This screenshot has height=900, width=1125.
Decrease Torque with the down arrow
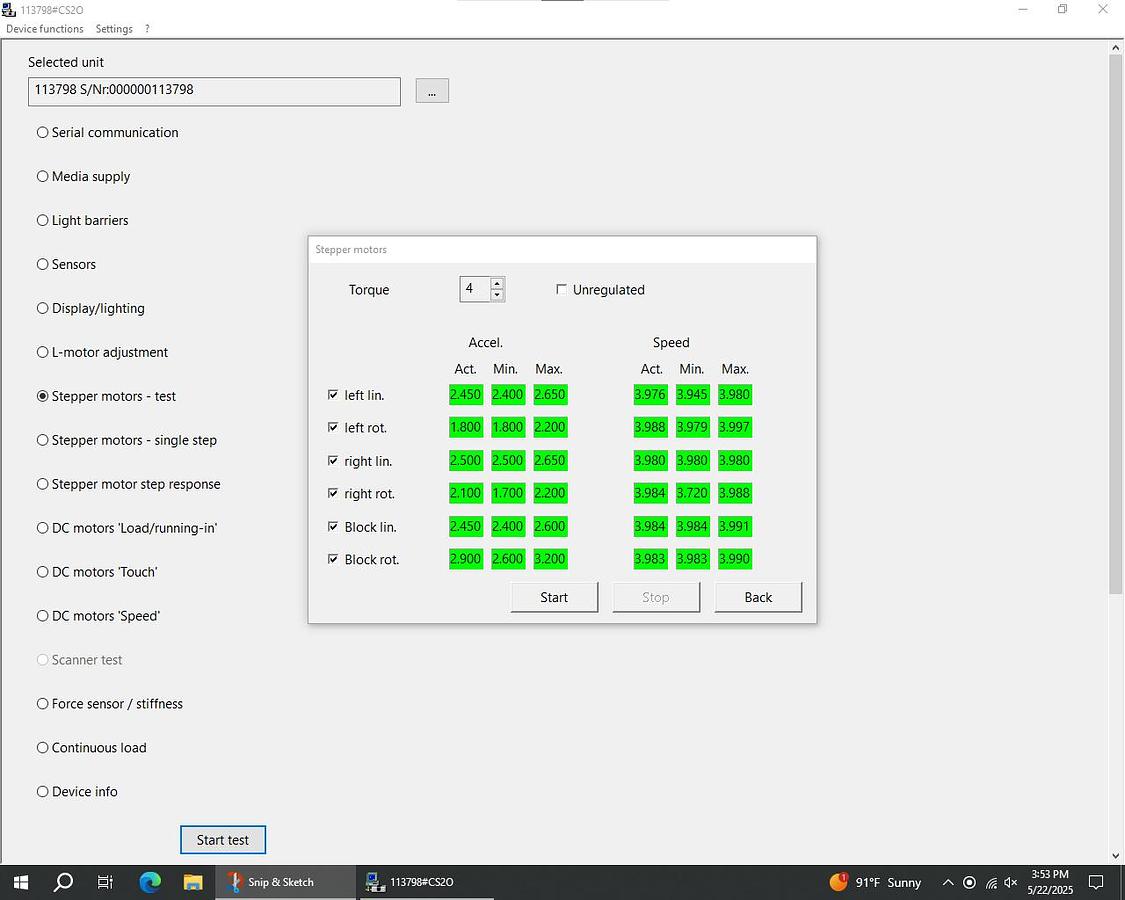point(497,296)
